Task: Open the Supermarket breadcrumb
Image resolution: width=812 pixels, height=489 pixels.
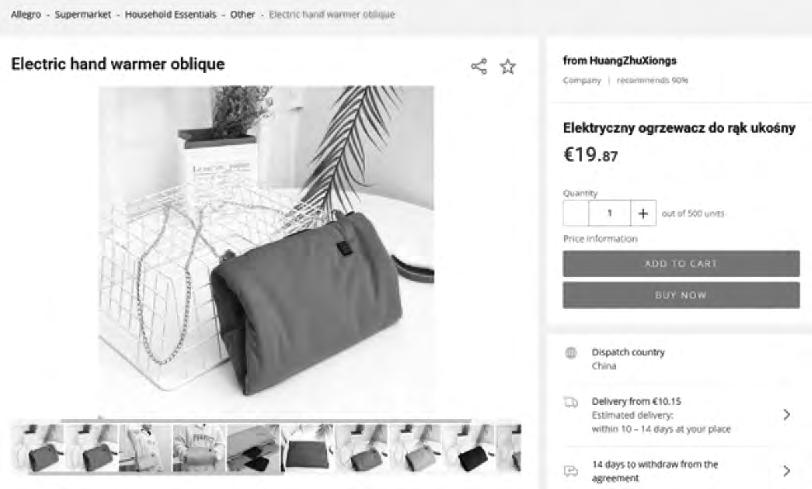Action: pyautogui.click(x=83, y=15)
